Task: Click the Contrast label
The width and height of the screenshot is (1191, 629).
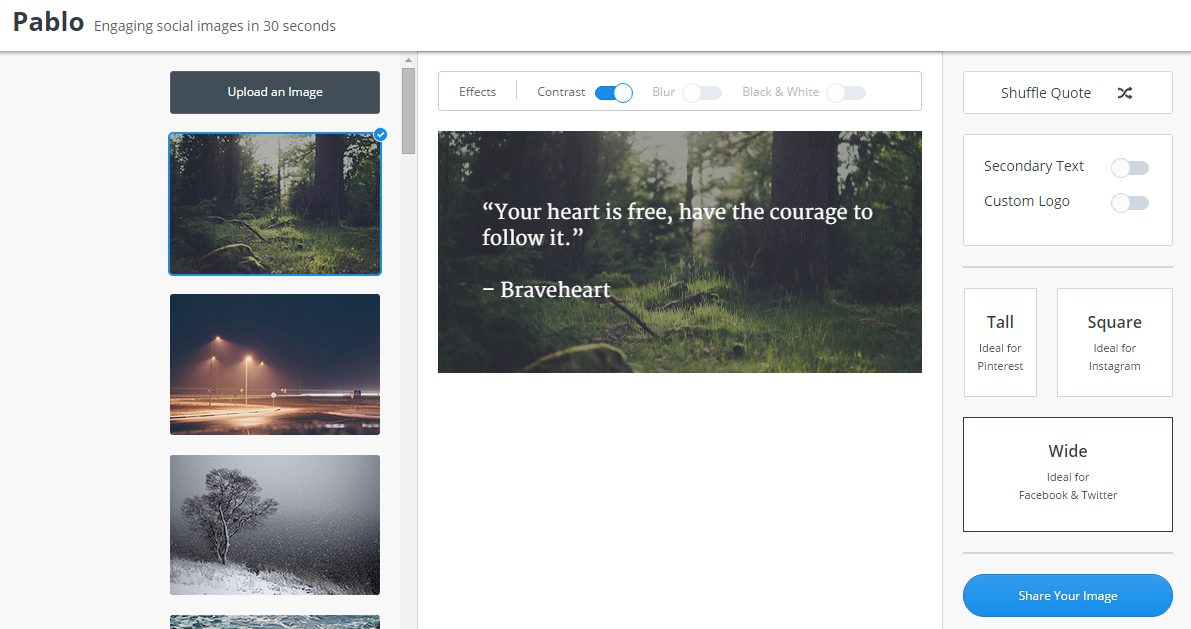Action: point(561,92)
